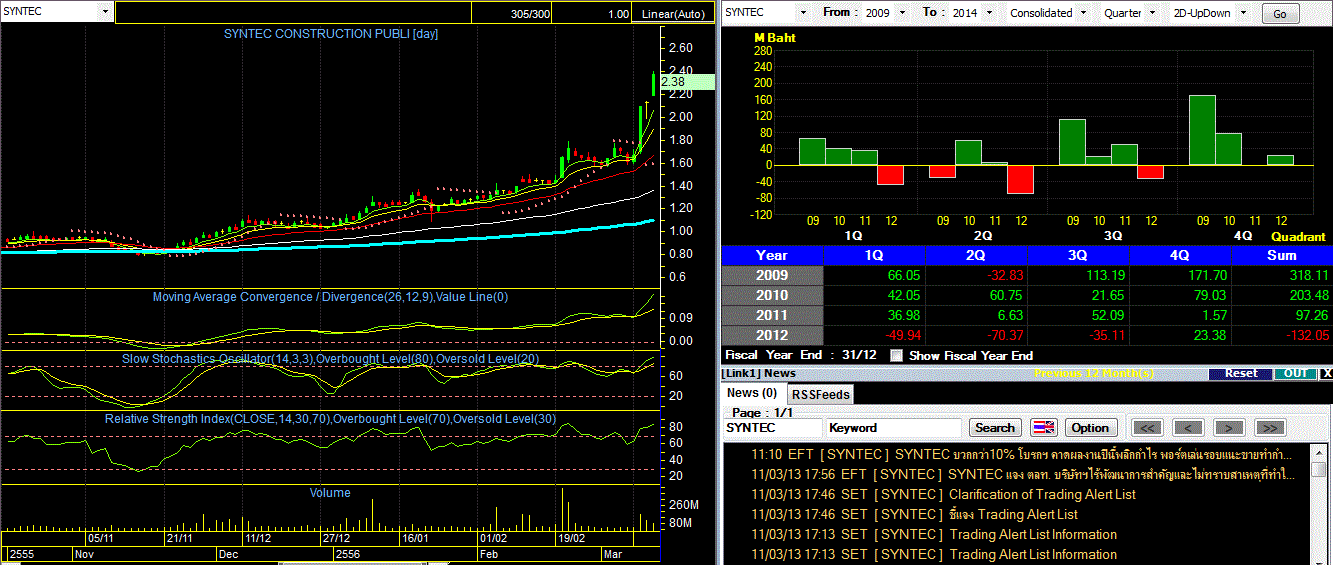Close the Link1 News panel with X
1333x565 pixels.
click(x=1326, y=373)
